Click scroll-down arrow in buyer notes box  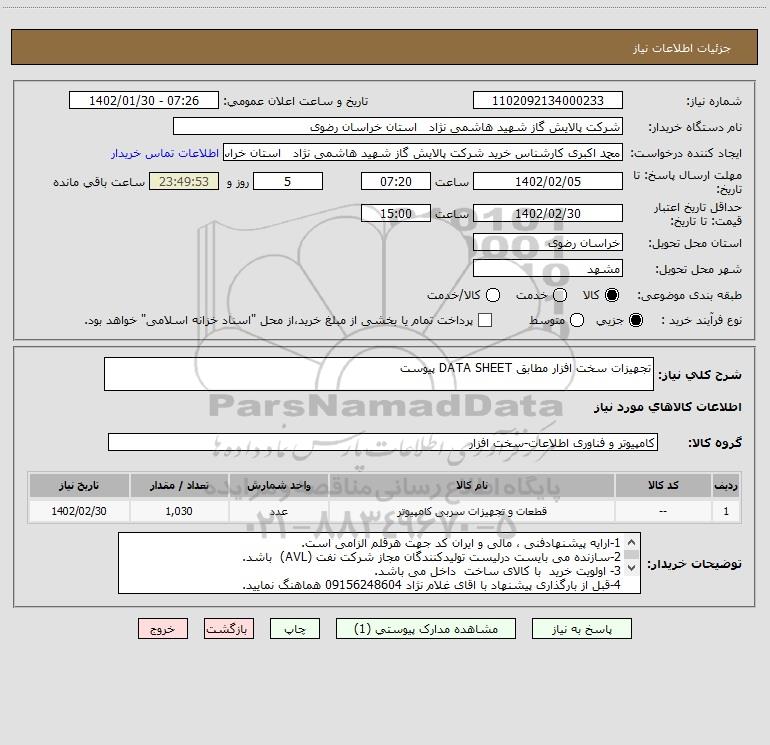632,568
